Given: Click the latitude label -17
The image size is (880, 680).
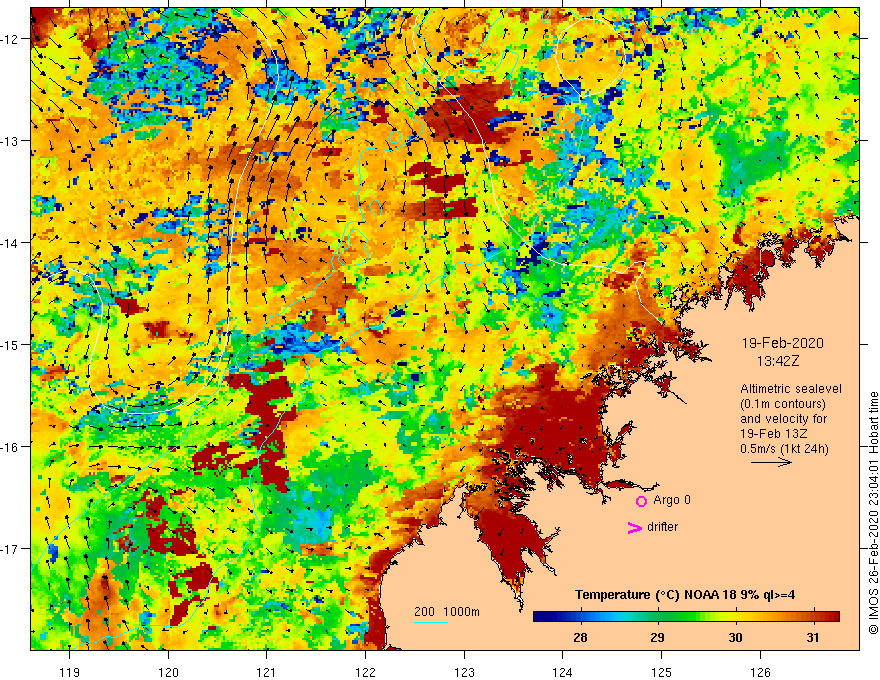Looking at the screenshot, I should tap(10, 549).
